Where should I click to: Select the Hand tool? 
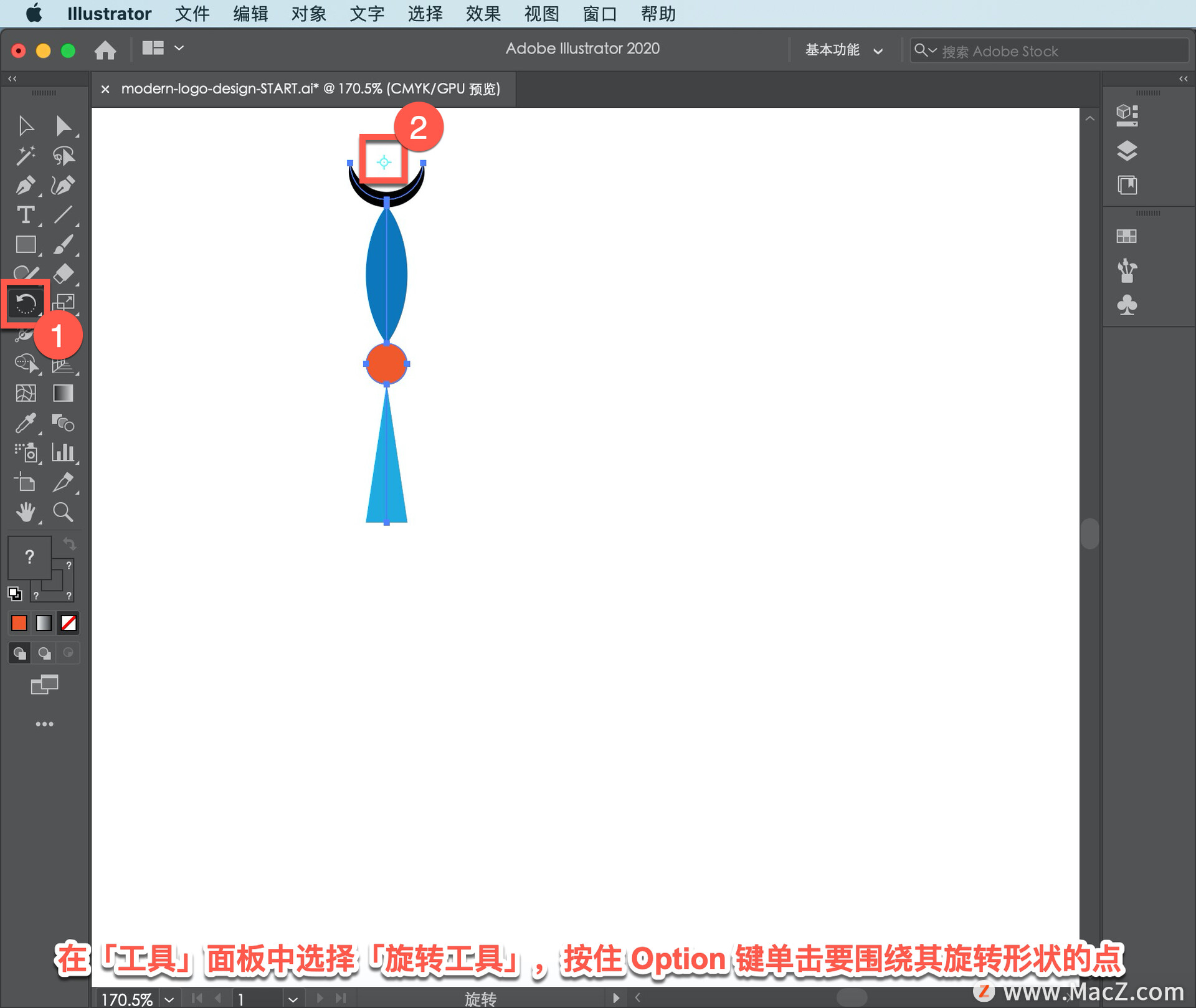coord(26,512)
